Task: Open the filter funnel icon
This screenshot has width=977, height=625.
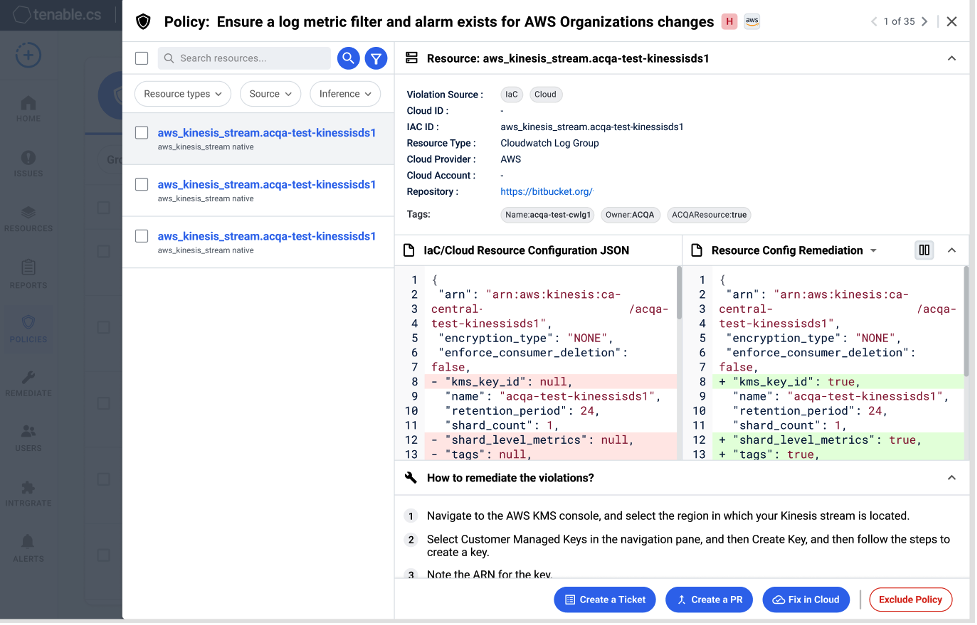Action: (376, 58)
